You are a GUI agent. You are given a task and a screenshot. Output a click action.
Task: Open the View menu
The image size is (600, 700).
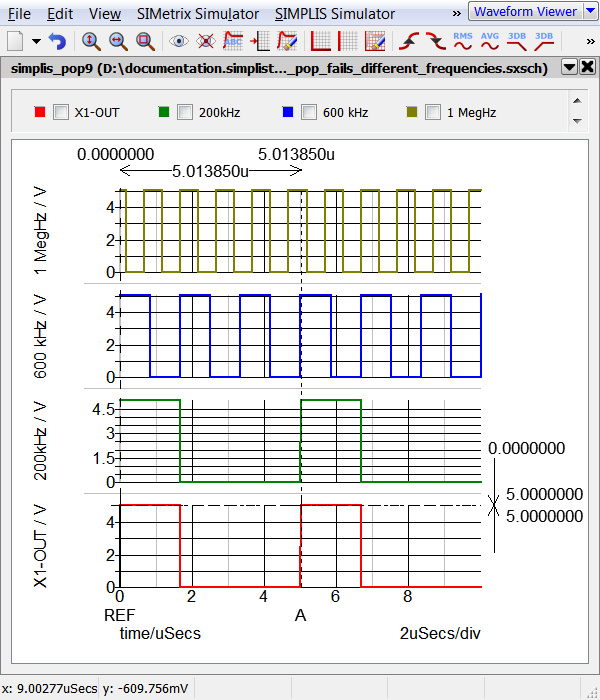(104, 14)
